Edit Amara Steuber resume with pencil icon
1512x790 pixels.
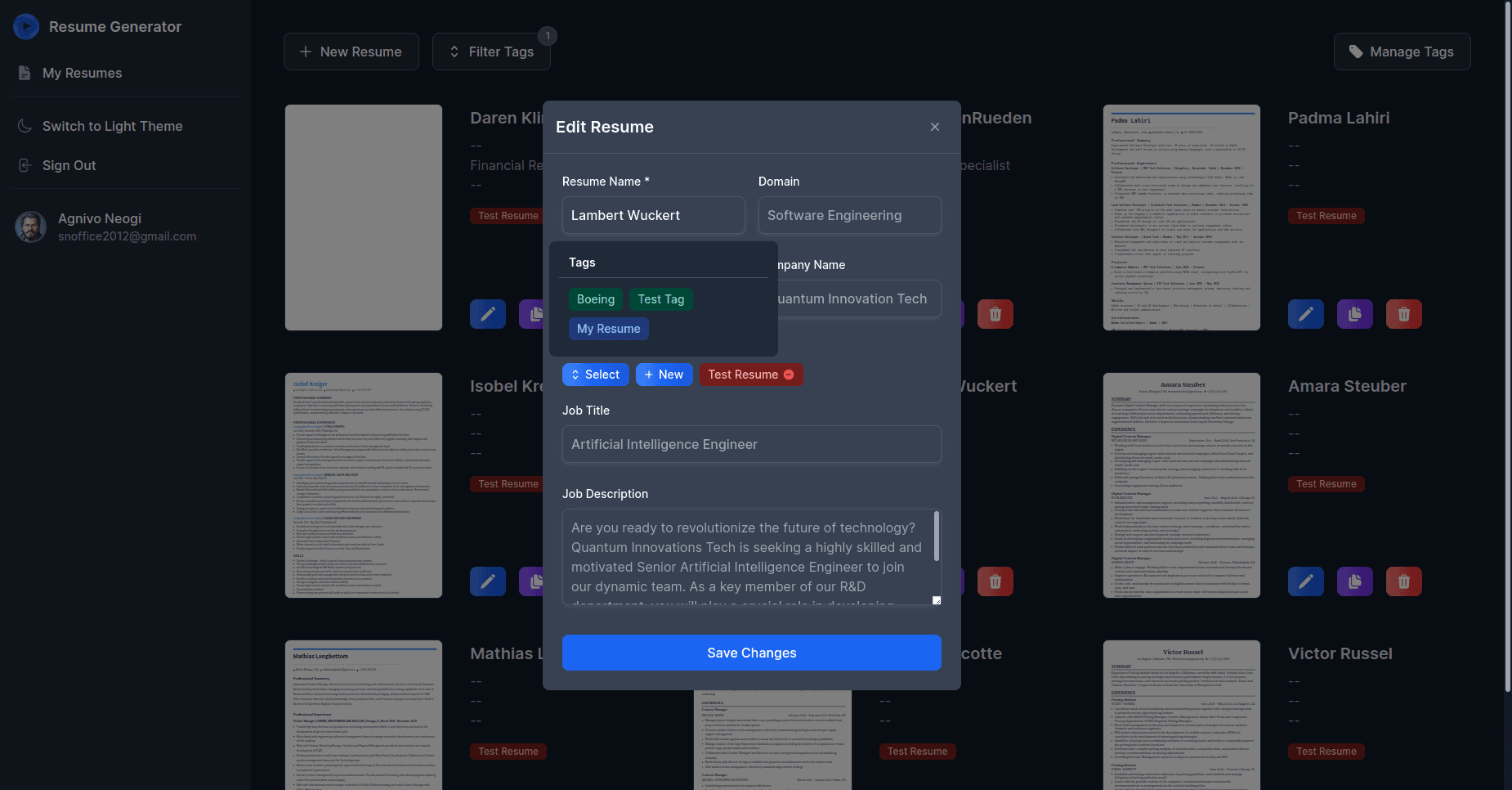(1306, 581)
